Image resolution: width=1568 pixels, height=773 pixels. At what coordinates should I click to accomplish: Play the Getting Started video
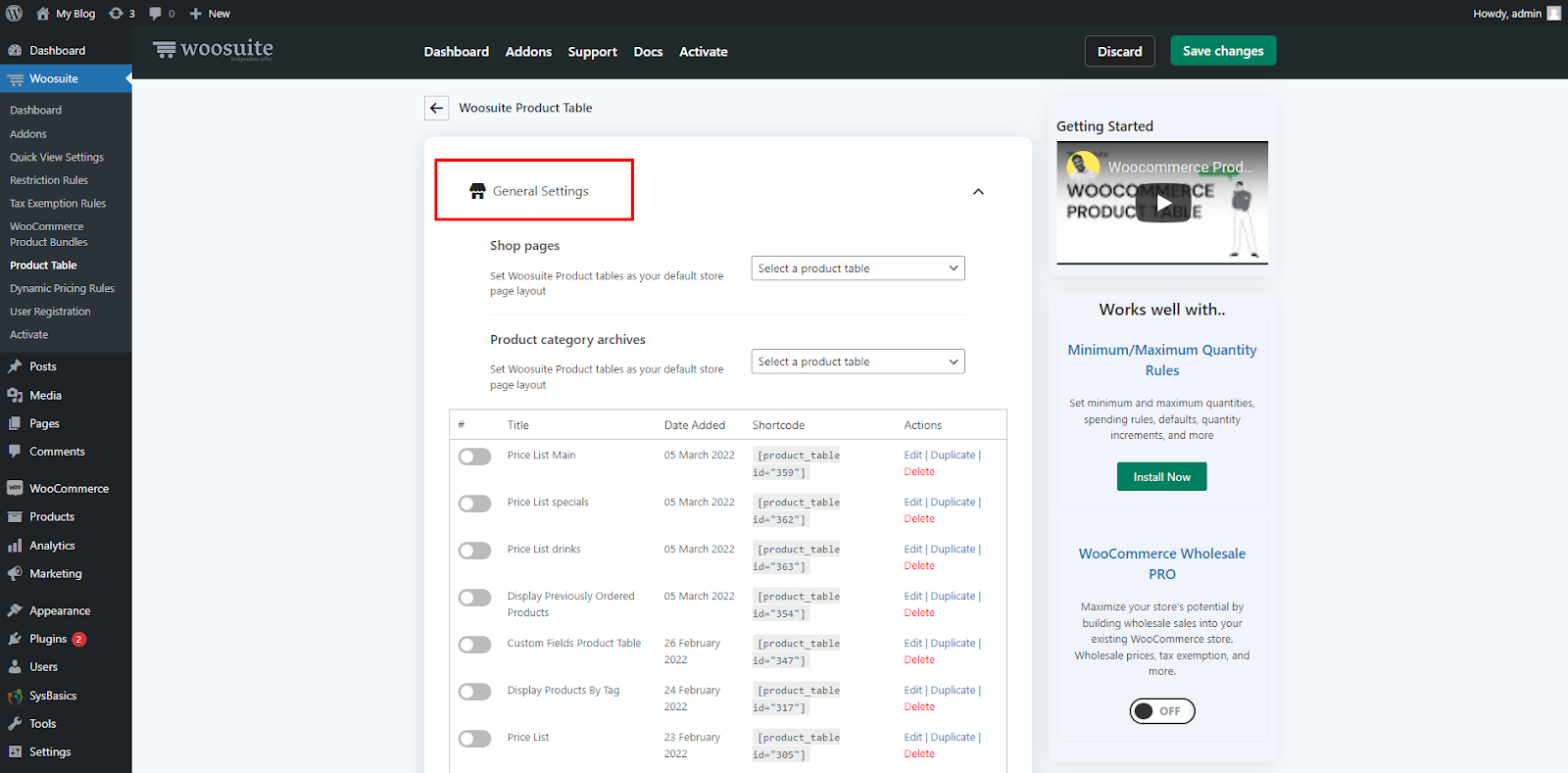point(1162,203)
